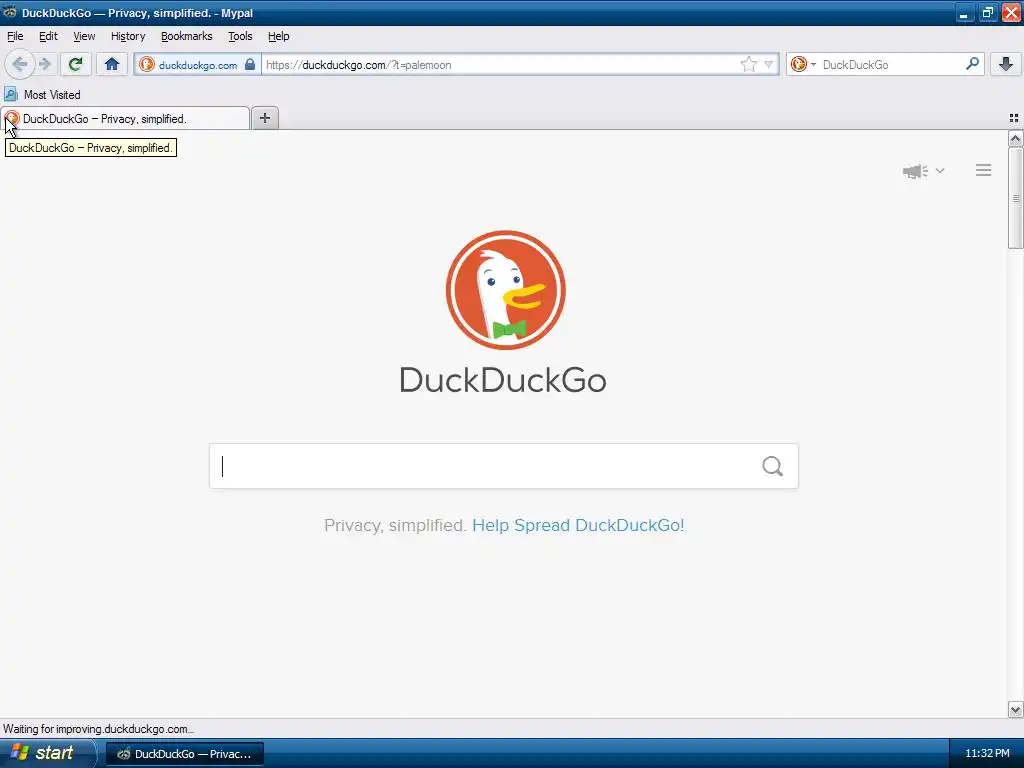Select the DuckDuckGo — Privacy, simplified tab
This screenshot has width=1024, height=768.
point(125,118)
